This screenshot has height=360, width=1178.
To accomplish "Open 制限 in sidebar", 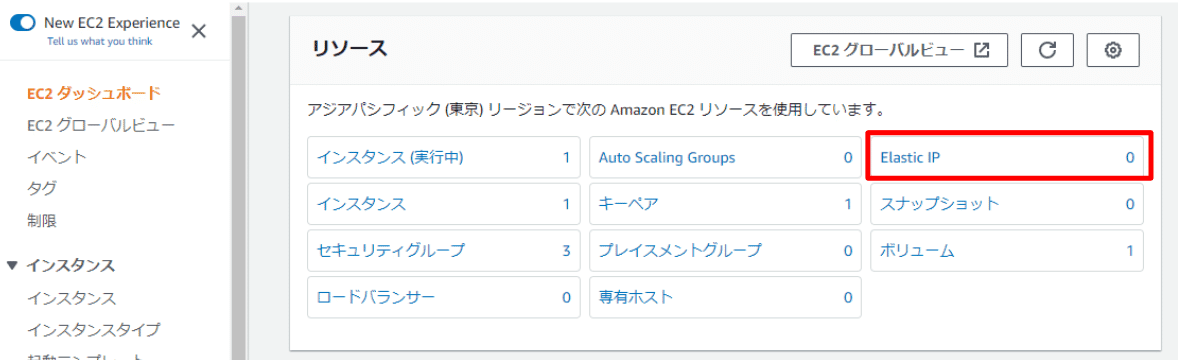I will point(41,221).
